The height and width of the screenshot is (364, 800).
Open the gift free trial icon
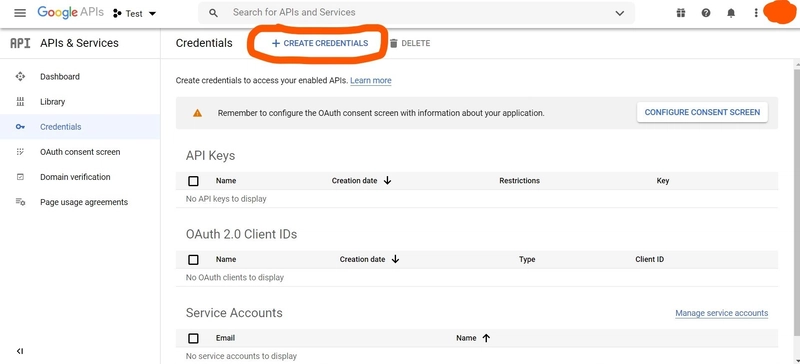click(x=681, y=13)
